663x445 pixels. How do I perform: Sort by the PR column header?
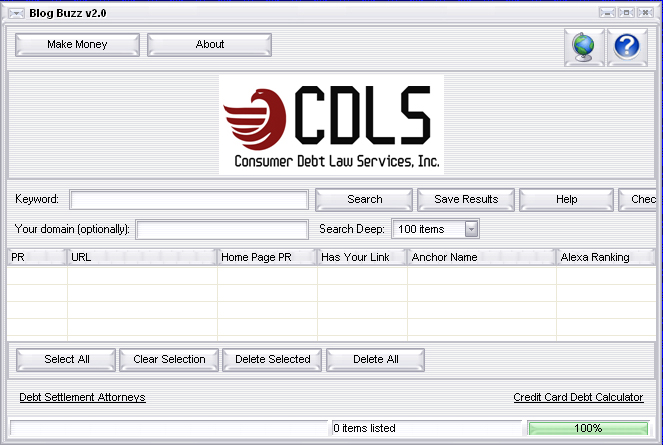37,257
